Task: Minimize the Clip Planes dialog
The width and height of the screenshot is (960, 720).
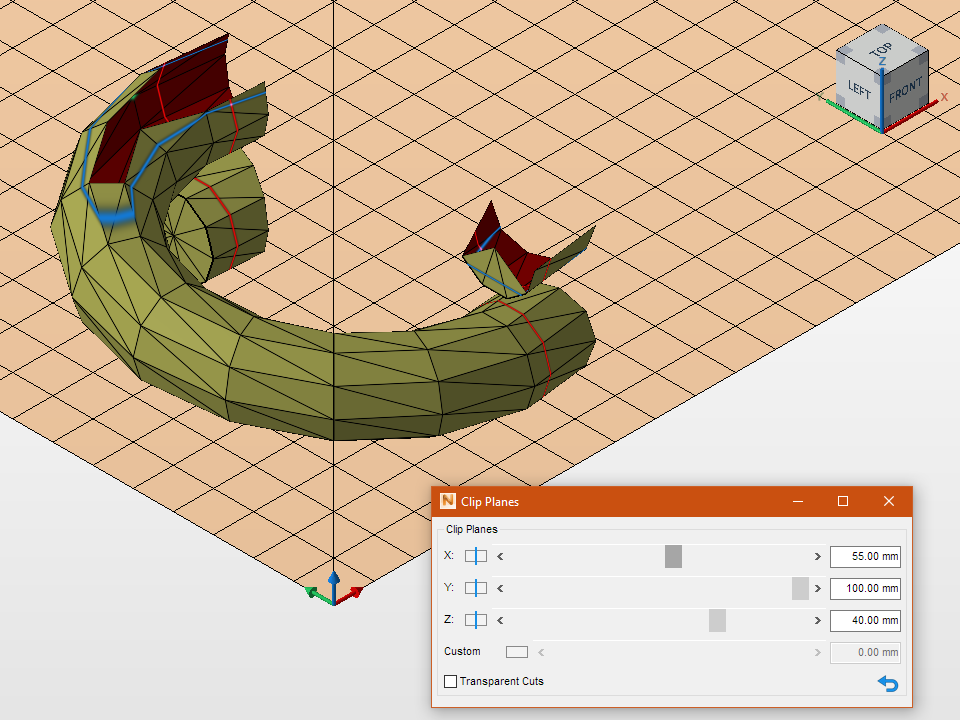Action: (x=798, y=501)
